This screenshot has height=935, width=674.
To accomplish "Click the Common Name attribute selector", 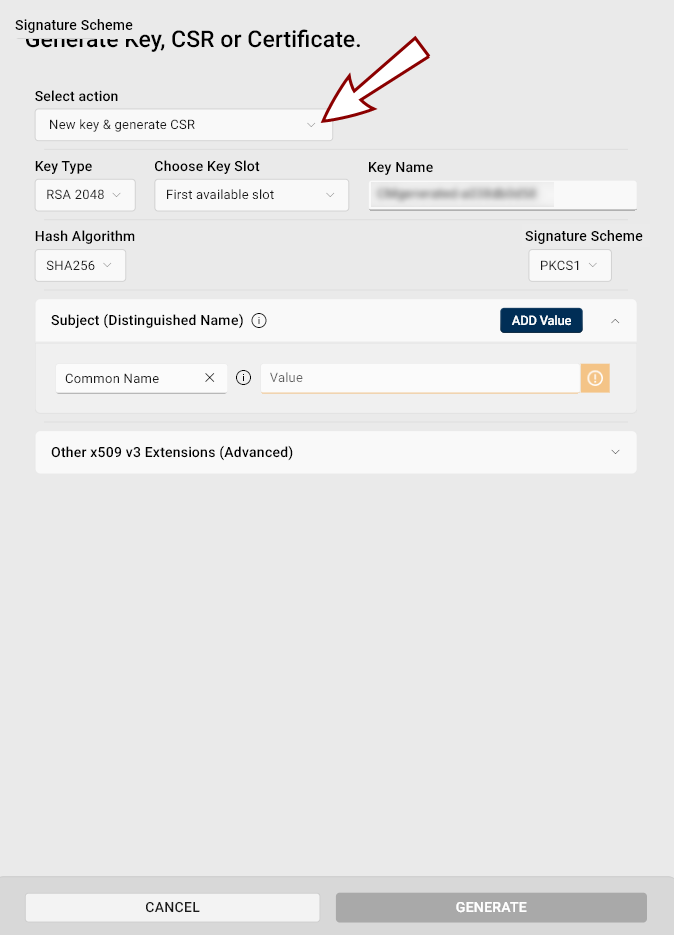I will click(x=128, y=379).
